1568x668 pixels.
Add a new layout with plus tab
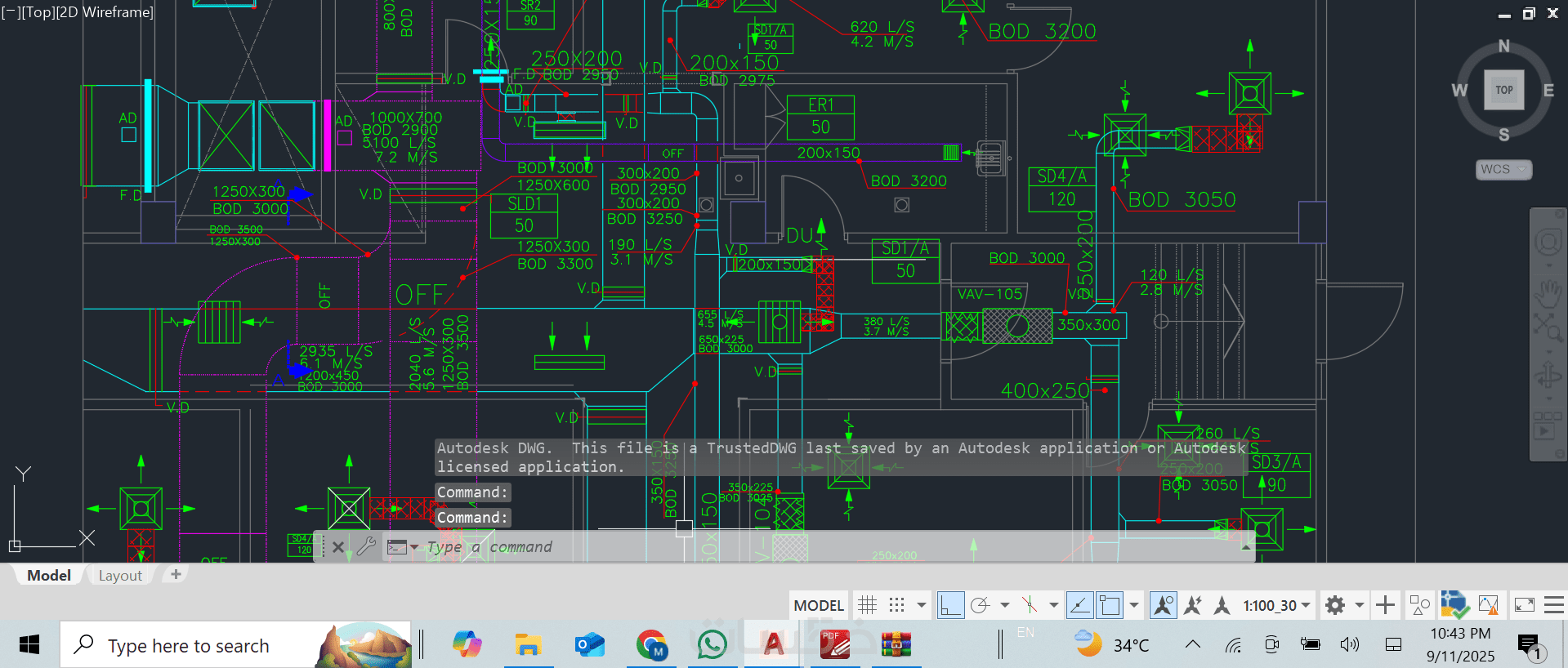176,575
